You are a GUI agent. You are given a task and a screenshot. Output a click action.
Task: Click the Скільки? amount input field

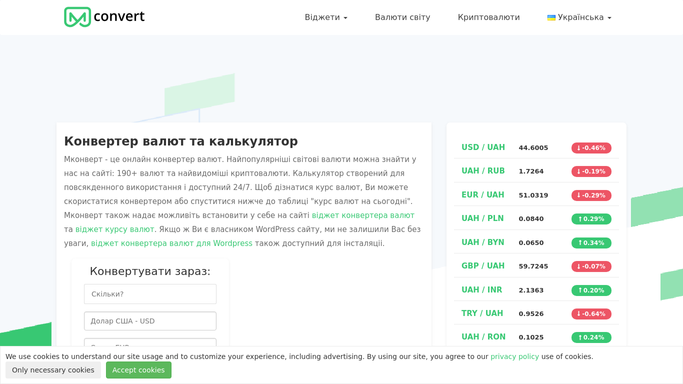coord(150,294)
